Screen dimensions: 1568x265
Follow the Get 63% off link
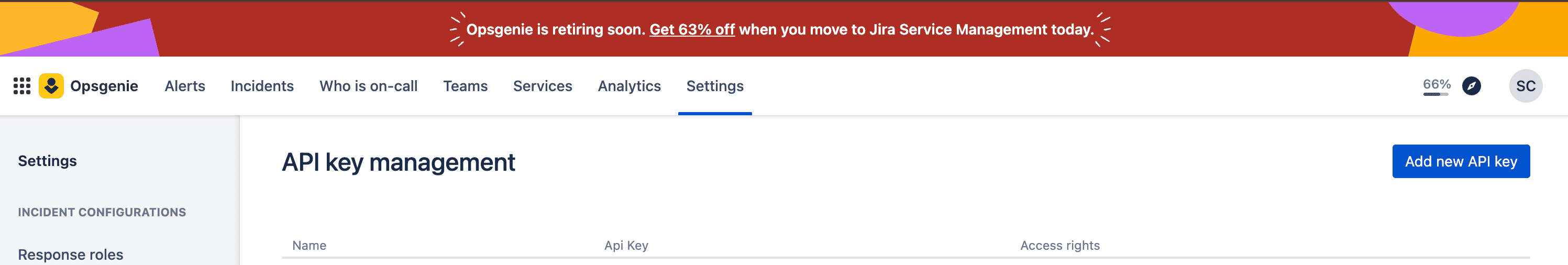point(691,29)
